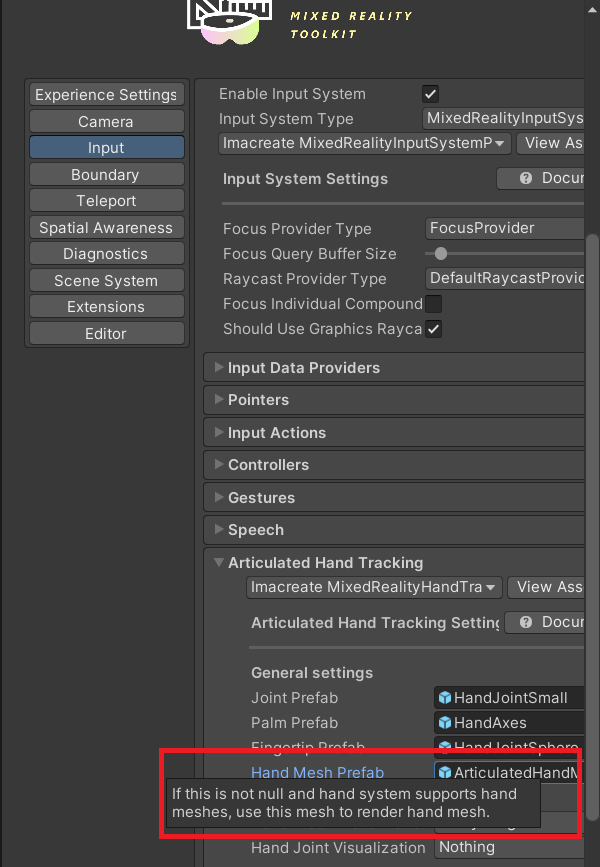Image resolution: width=600 pixels, height=867 pixels.
Task: Click the ArticulatedHandMesh prefab cube icon
Action: coord(445,772)
